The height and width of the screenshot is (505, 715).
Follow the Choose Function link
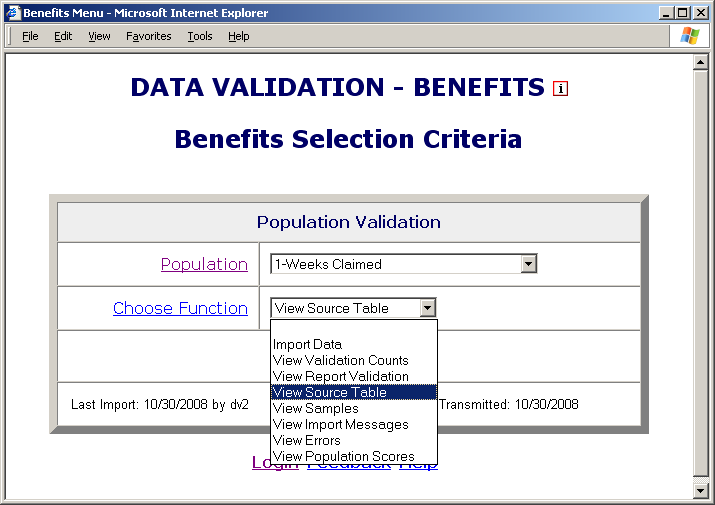[181, 308]
